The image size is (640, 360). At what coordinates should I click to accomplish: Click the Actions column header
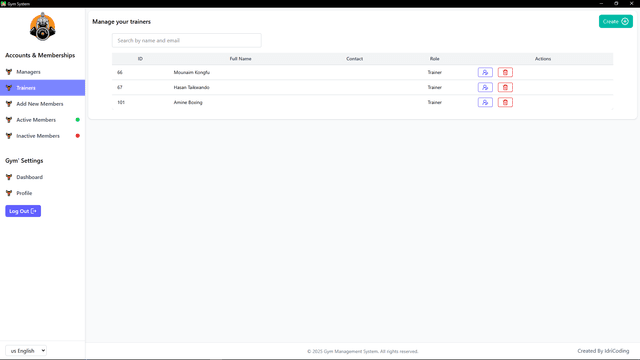pos(543,59)
